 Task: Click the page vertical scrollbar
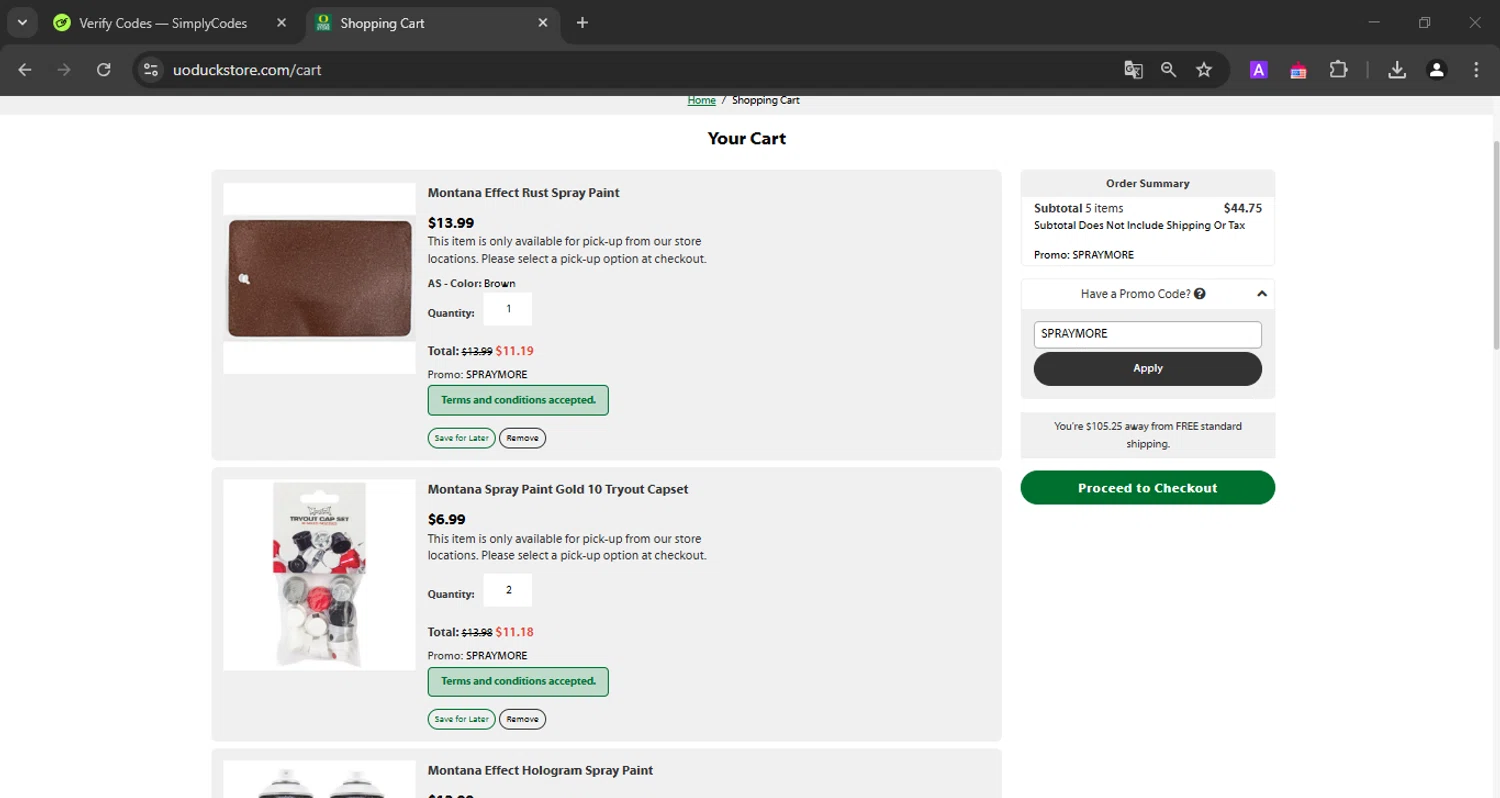pyautogui.click(x=1495, y=245)
